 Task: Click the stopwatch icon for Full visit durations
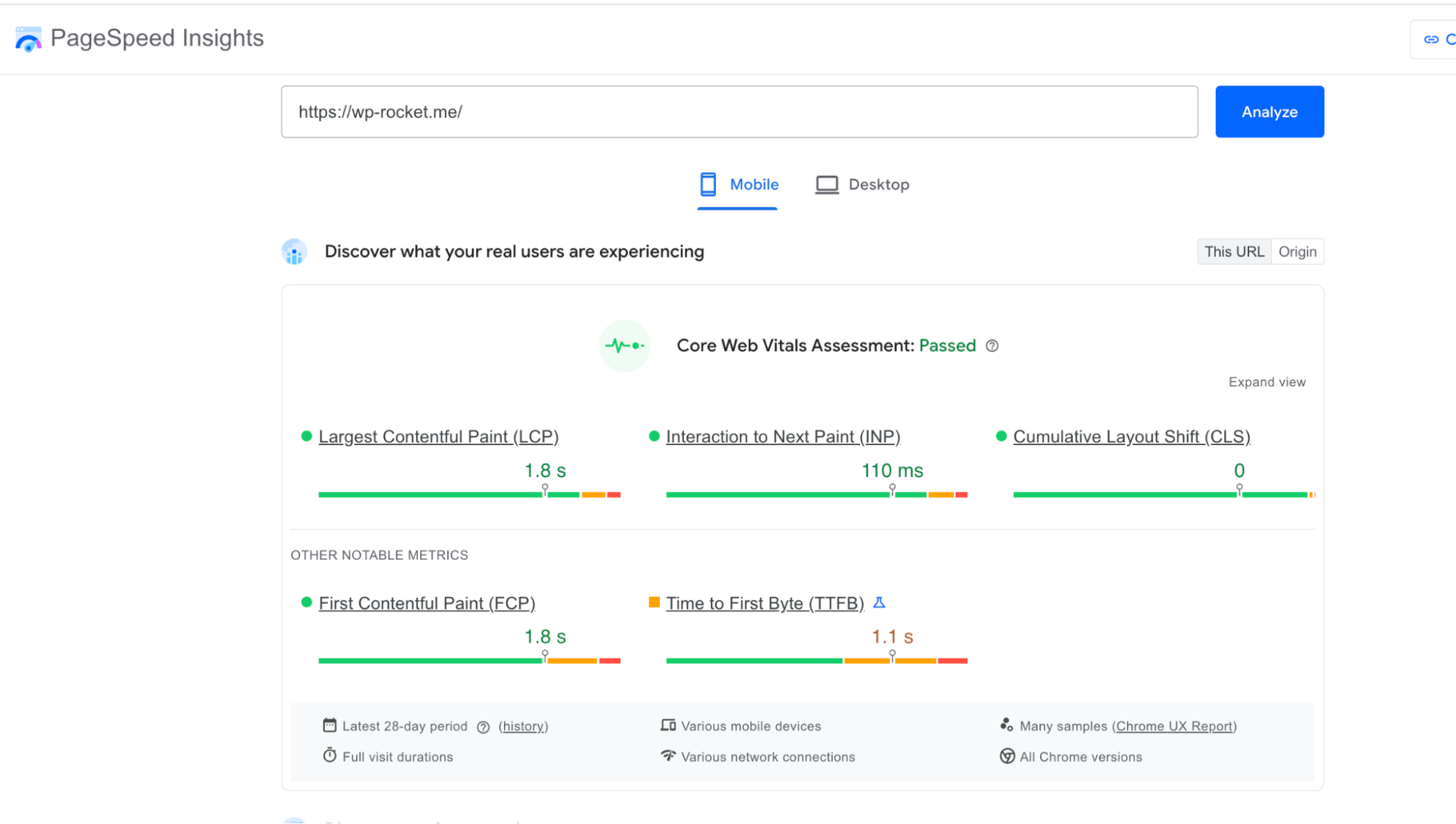330,756
